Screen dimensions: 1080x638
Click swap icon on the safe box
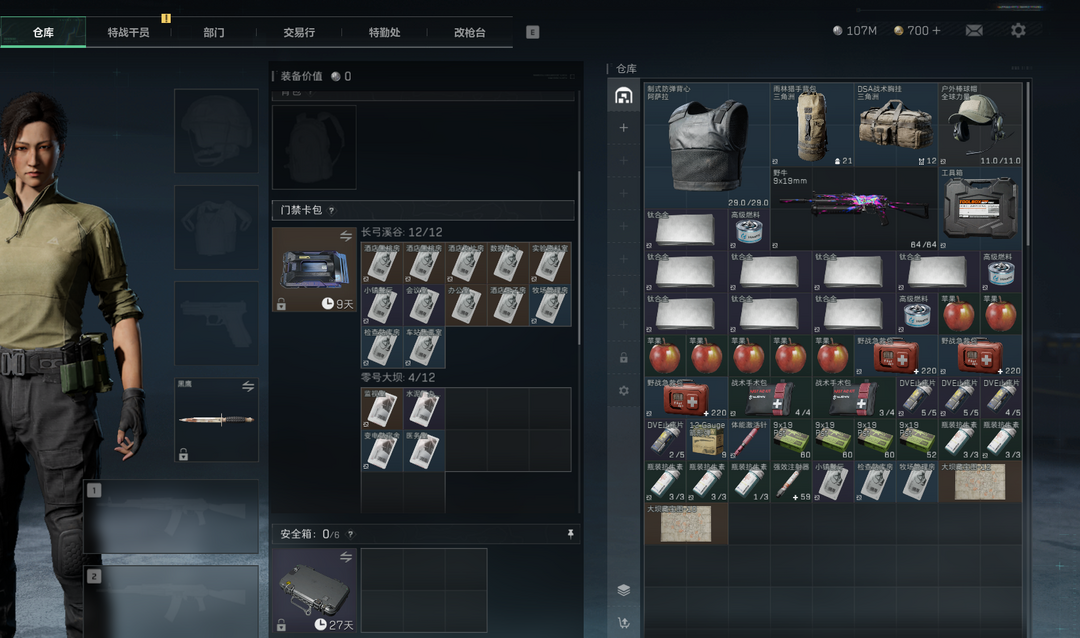click(x=346, y=557)
